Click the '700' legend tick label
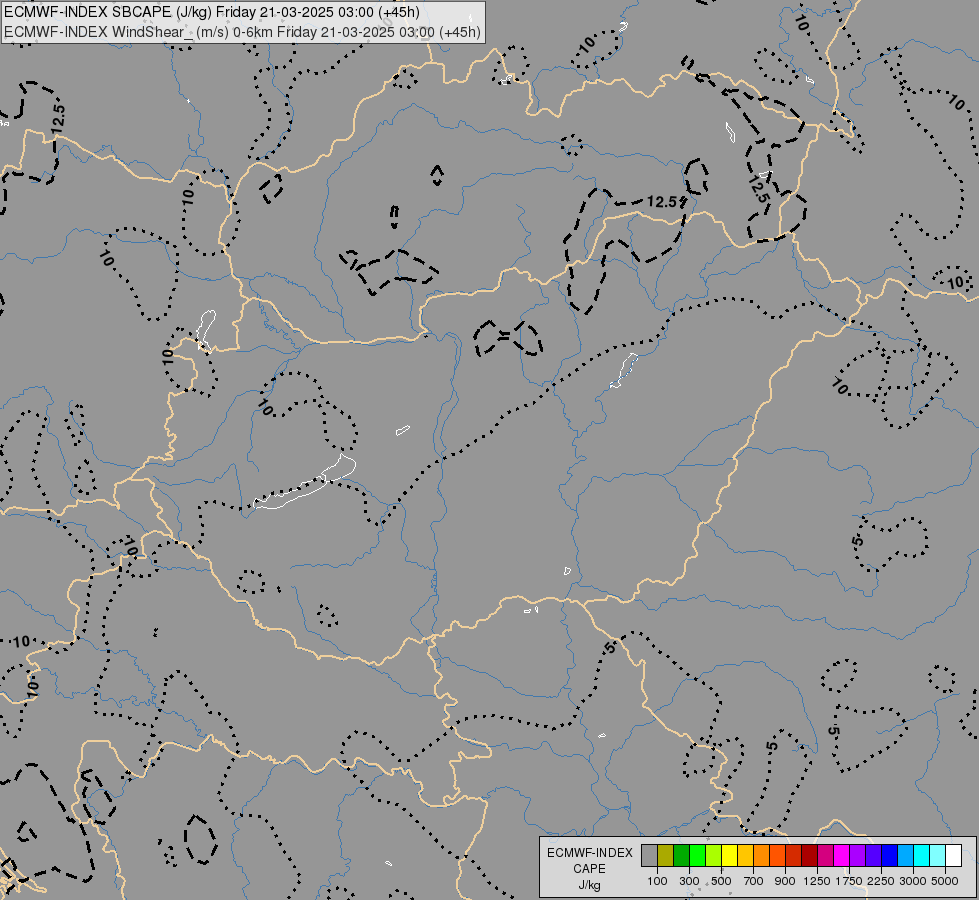This screenshot has width=979, height=900. [754, 881]
